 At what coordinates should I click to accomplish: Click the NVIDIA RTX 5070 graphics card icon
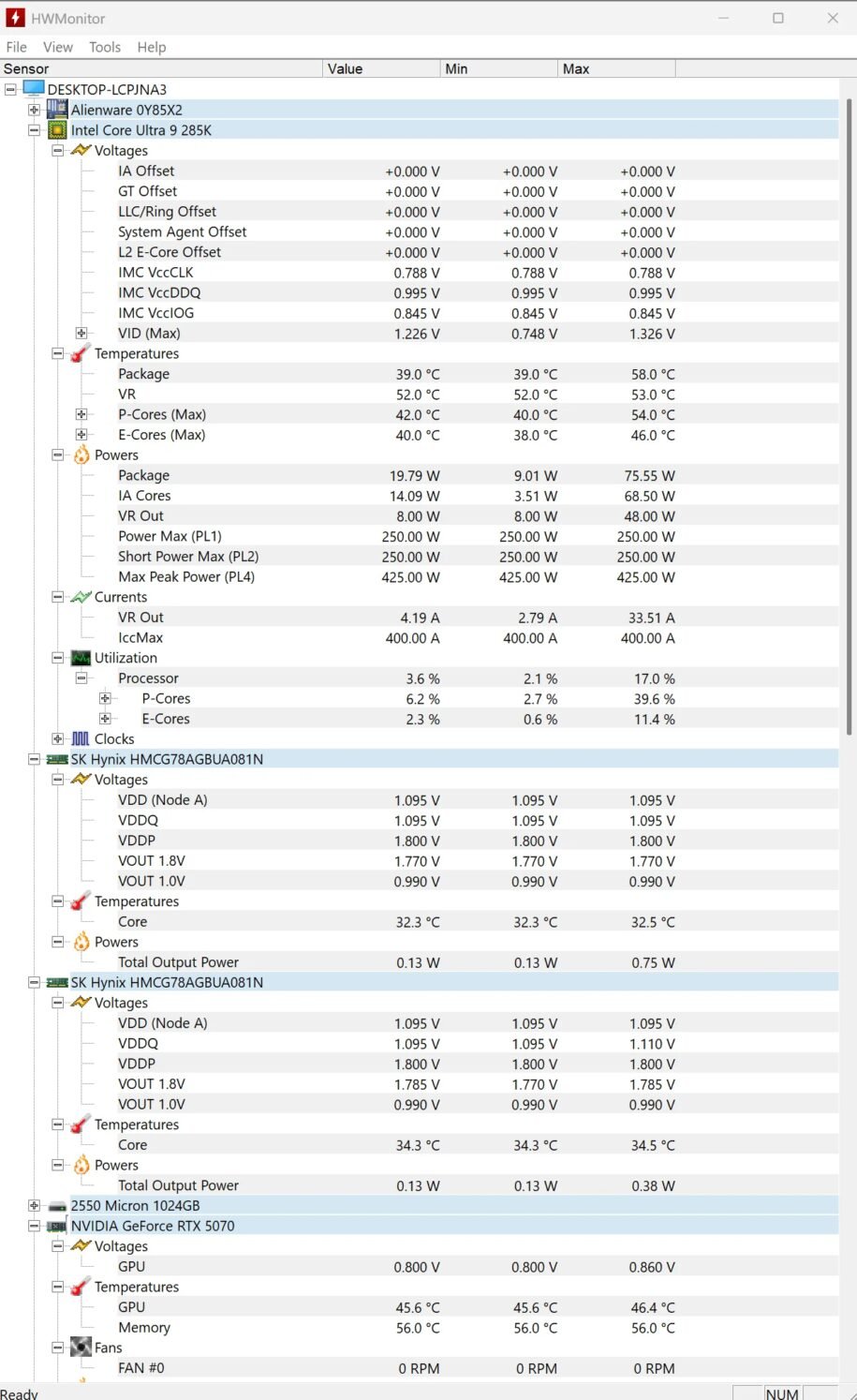57,1226
